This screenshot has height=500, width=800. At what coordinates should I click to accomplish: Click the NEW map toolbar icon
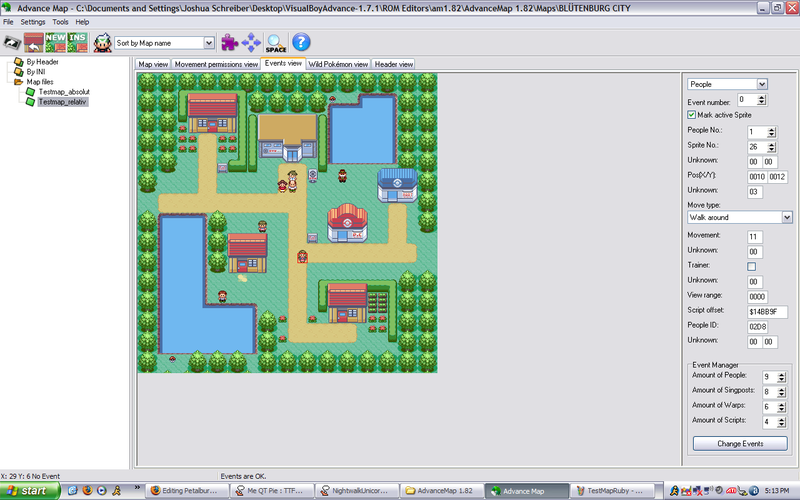tap(56, 43)
